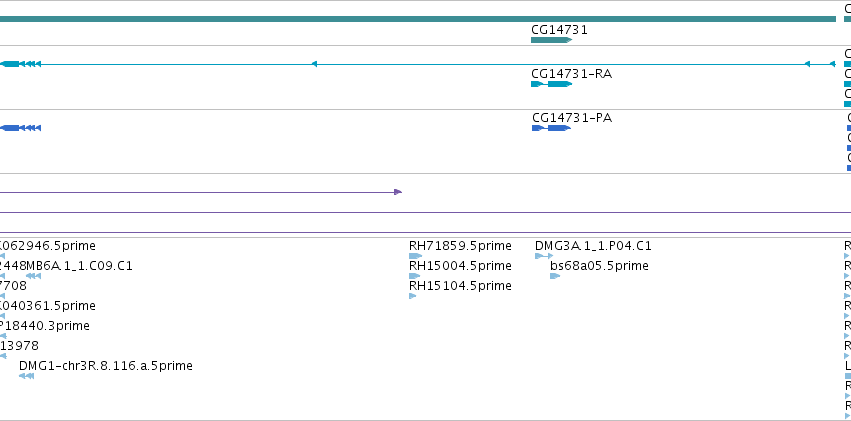The height and width of the screenshot is (421, 851).
Task: Click the CG14731 gene glyph
Action: pos(551,40)
